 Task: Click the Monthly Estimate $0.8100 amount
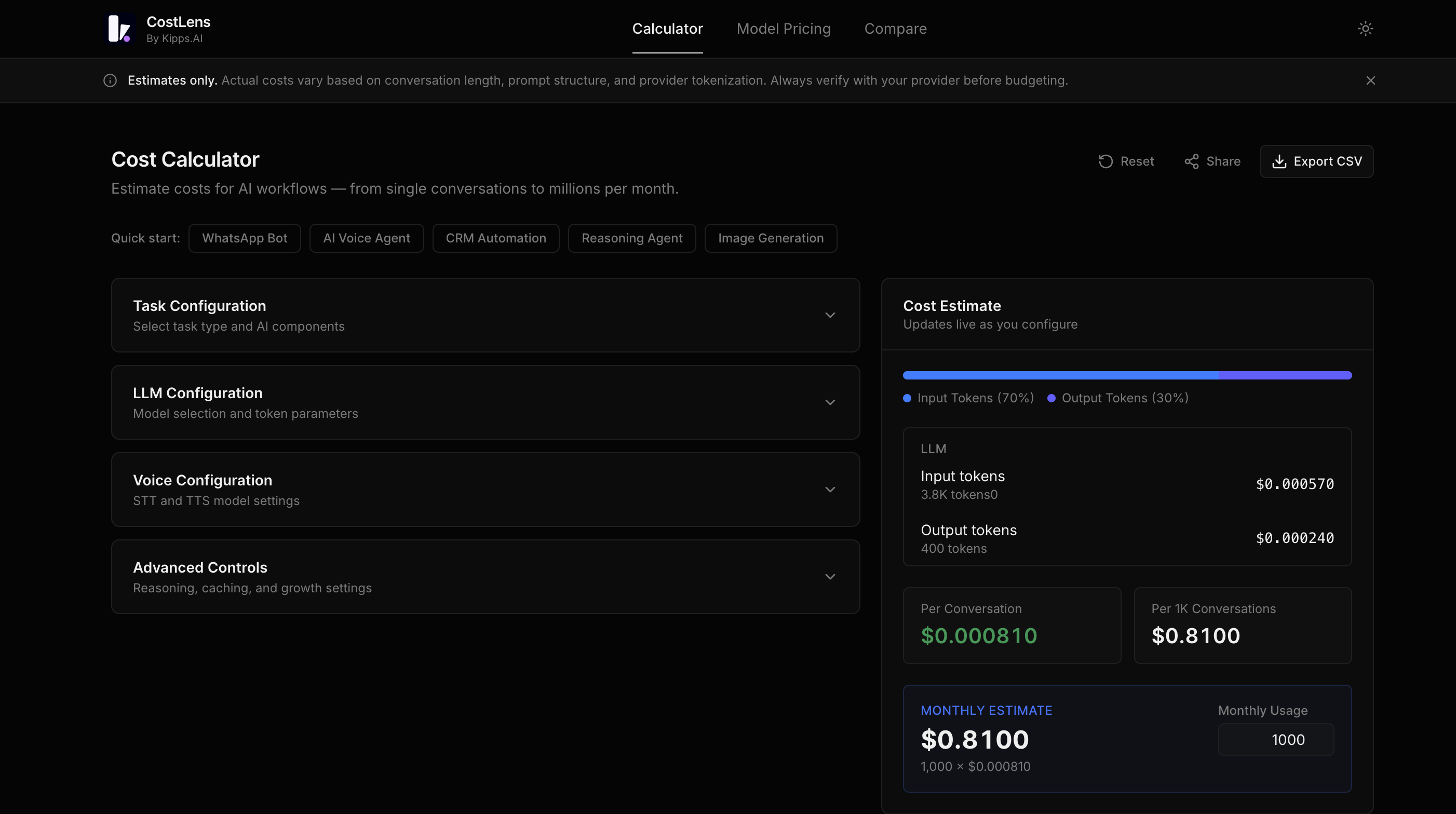[x=975, y=740]
